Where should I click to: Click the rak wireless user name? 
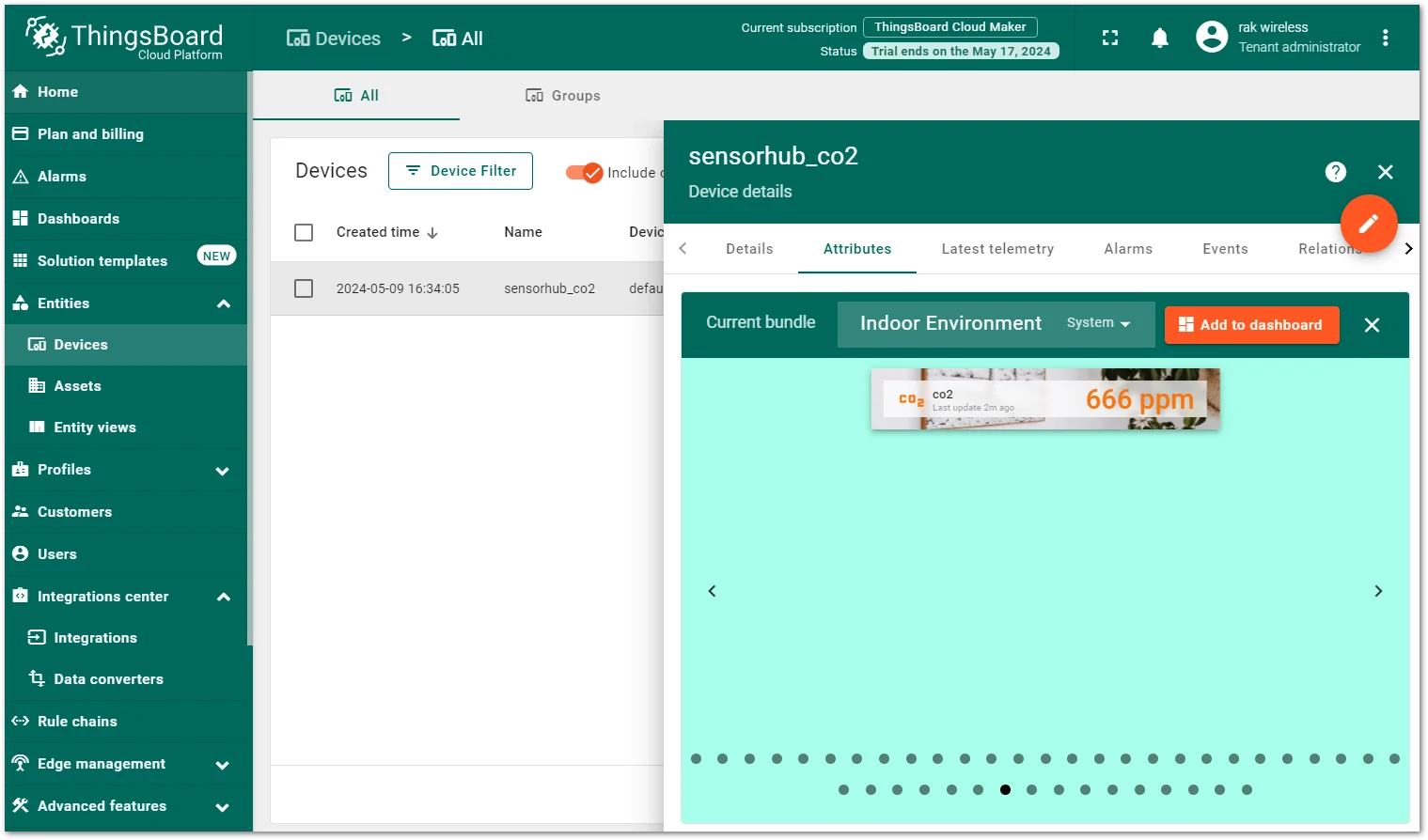(x=1273, y=27)
